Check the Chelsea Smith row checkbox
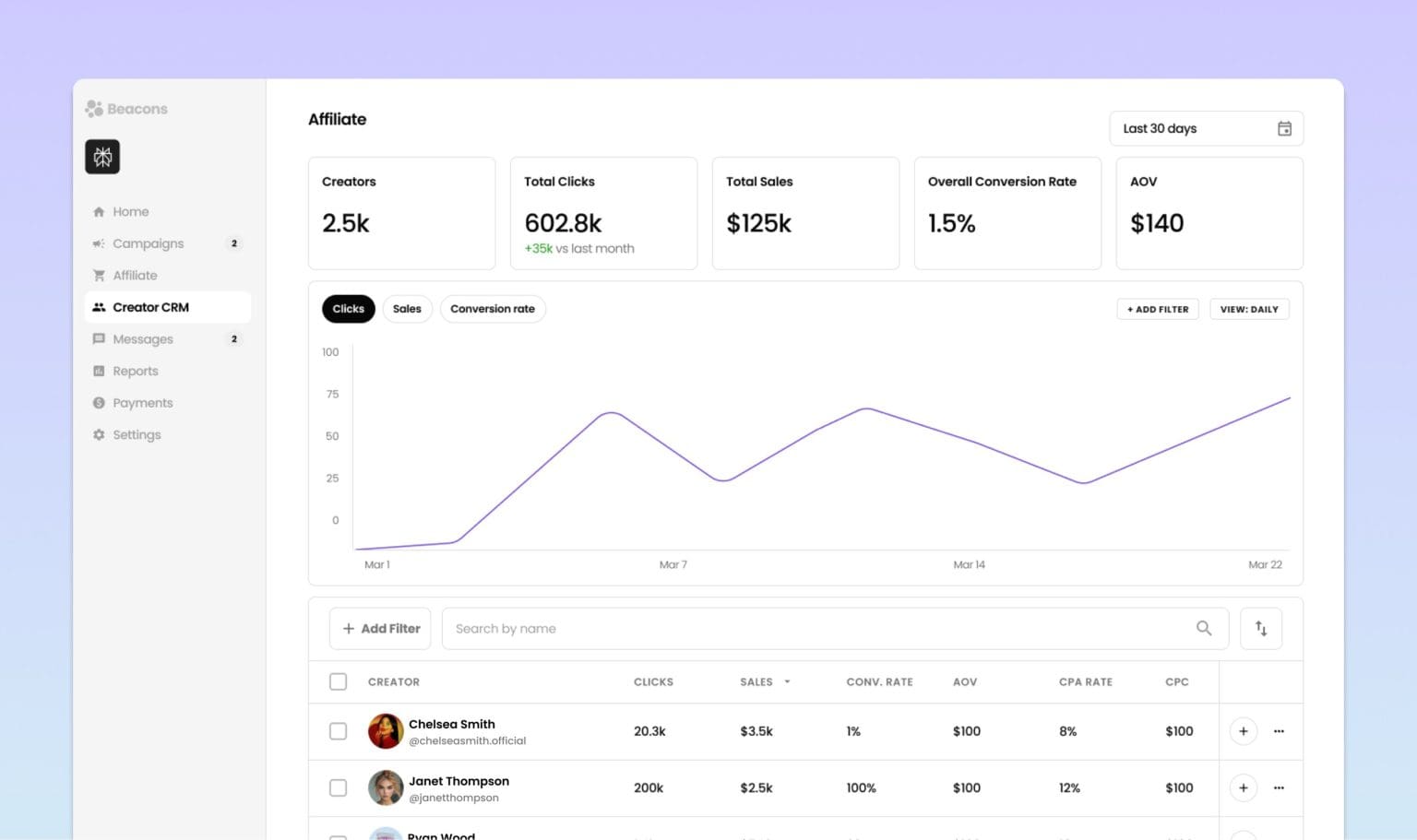Viewport: 1417px width, 840px height. [339, 731]
